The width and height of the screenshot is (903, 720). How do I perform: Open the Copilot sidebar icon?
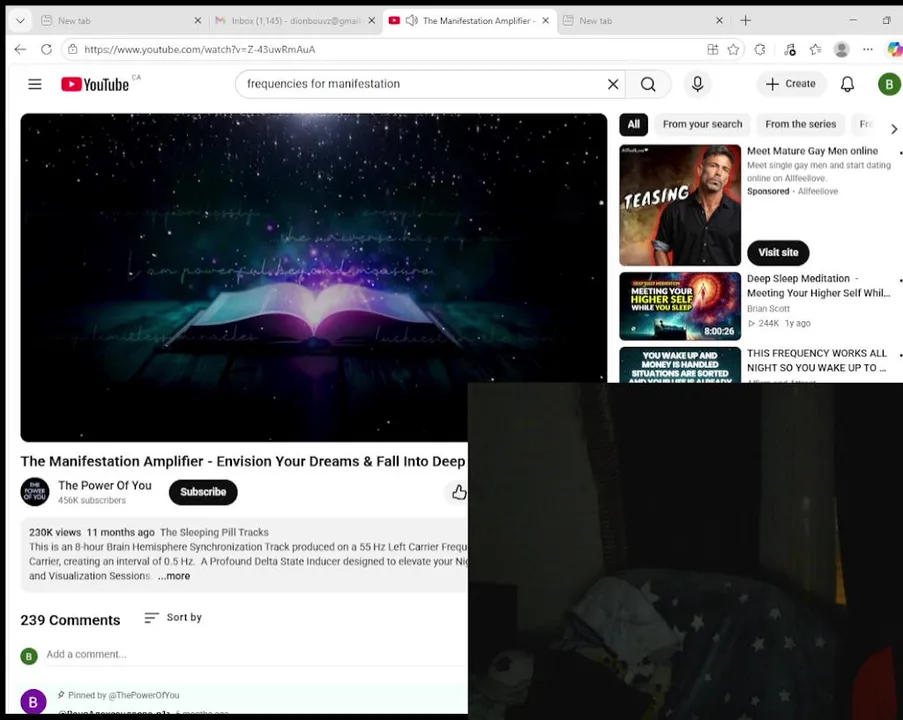[894, 50]
